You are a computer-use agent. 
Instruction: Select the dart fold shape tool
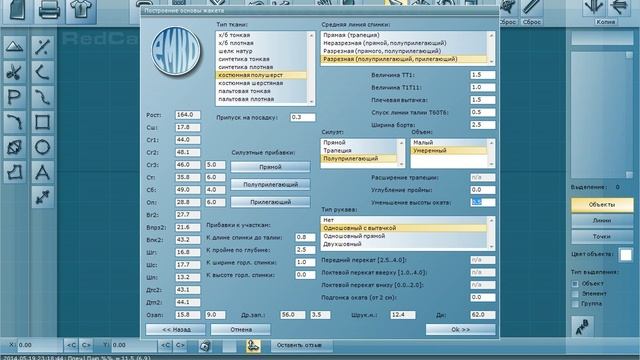tap(14, 147)
